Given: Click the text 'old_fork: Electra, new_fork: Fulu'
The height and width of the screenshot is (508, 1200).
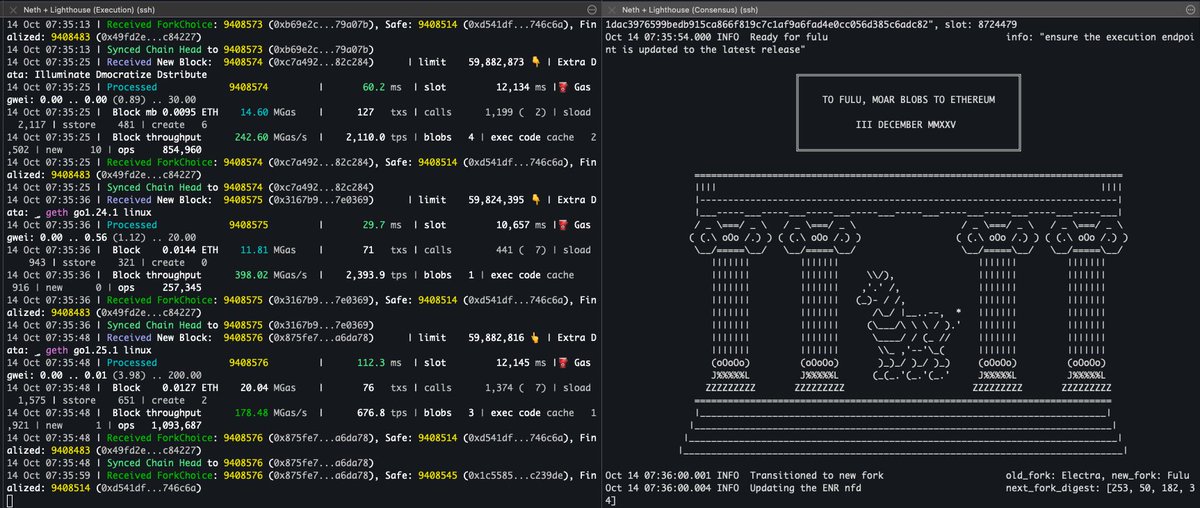Looking at the screenshot, I should click(x=1097, y=476).
